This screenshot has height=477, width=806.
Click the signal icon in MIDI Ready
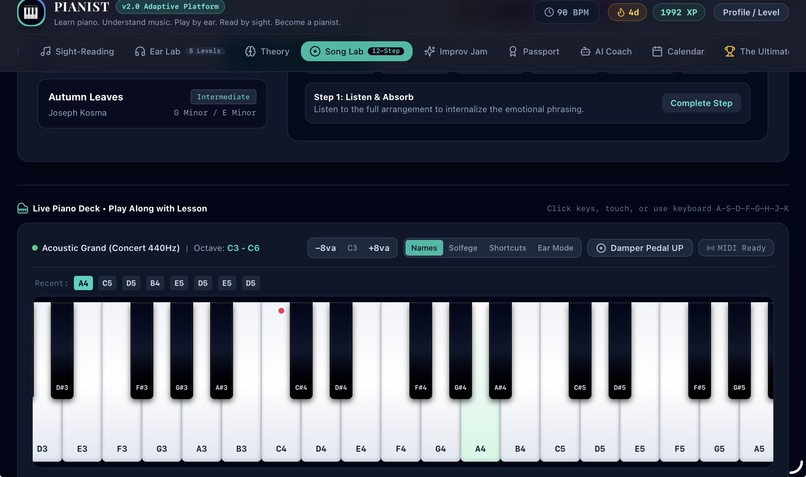point(710,248)
